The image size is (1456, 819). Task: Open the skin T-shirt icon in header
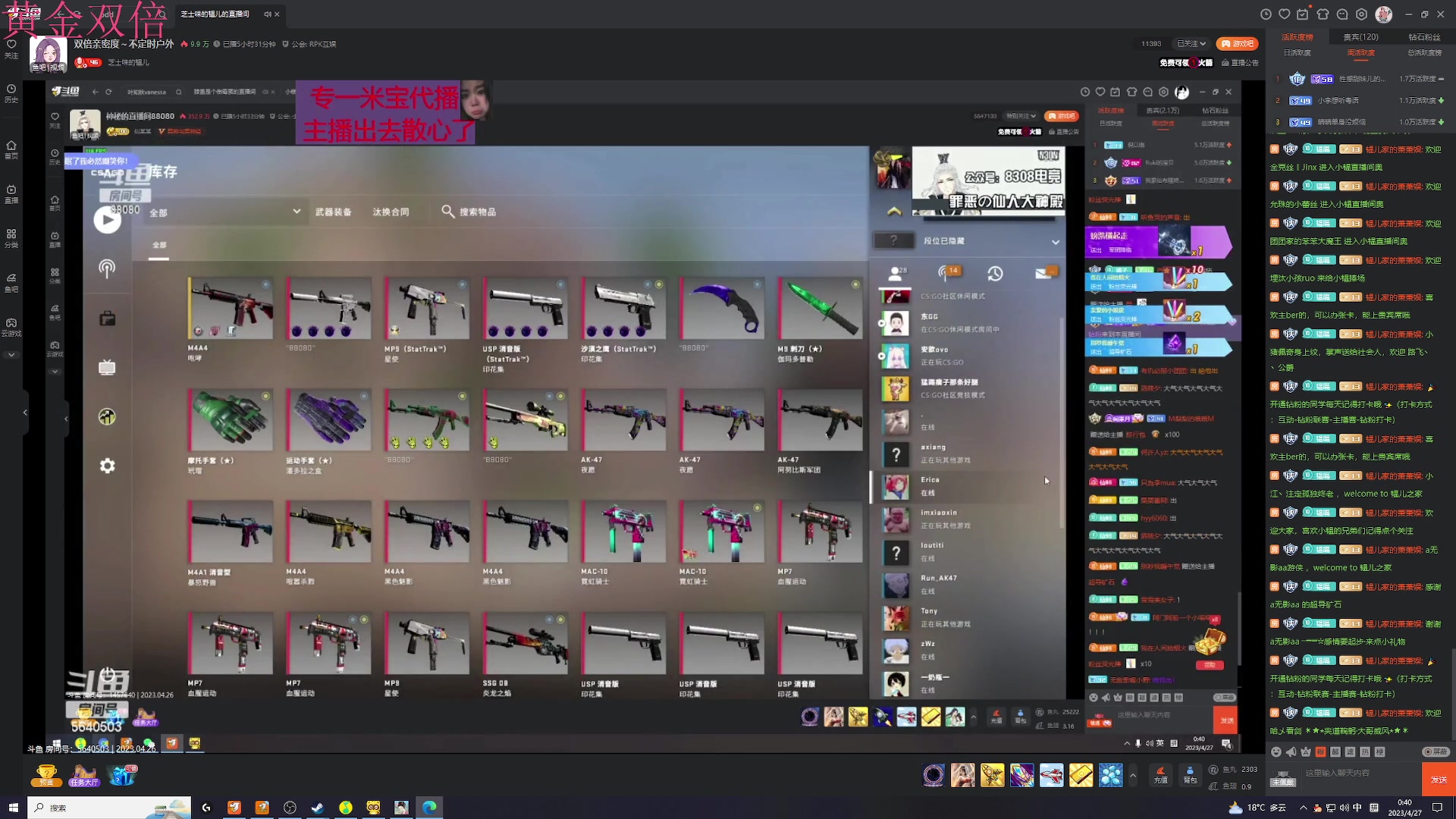tap(1323, 14)
